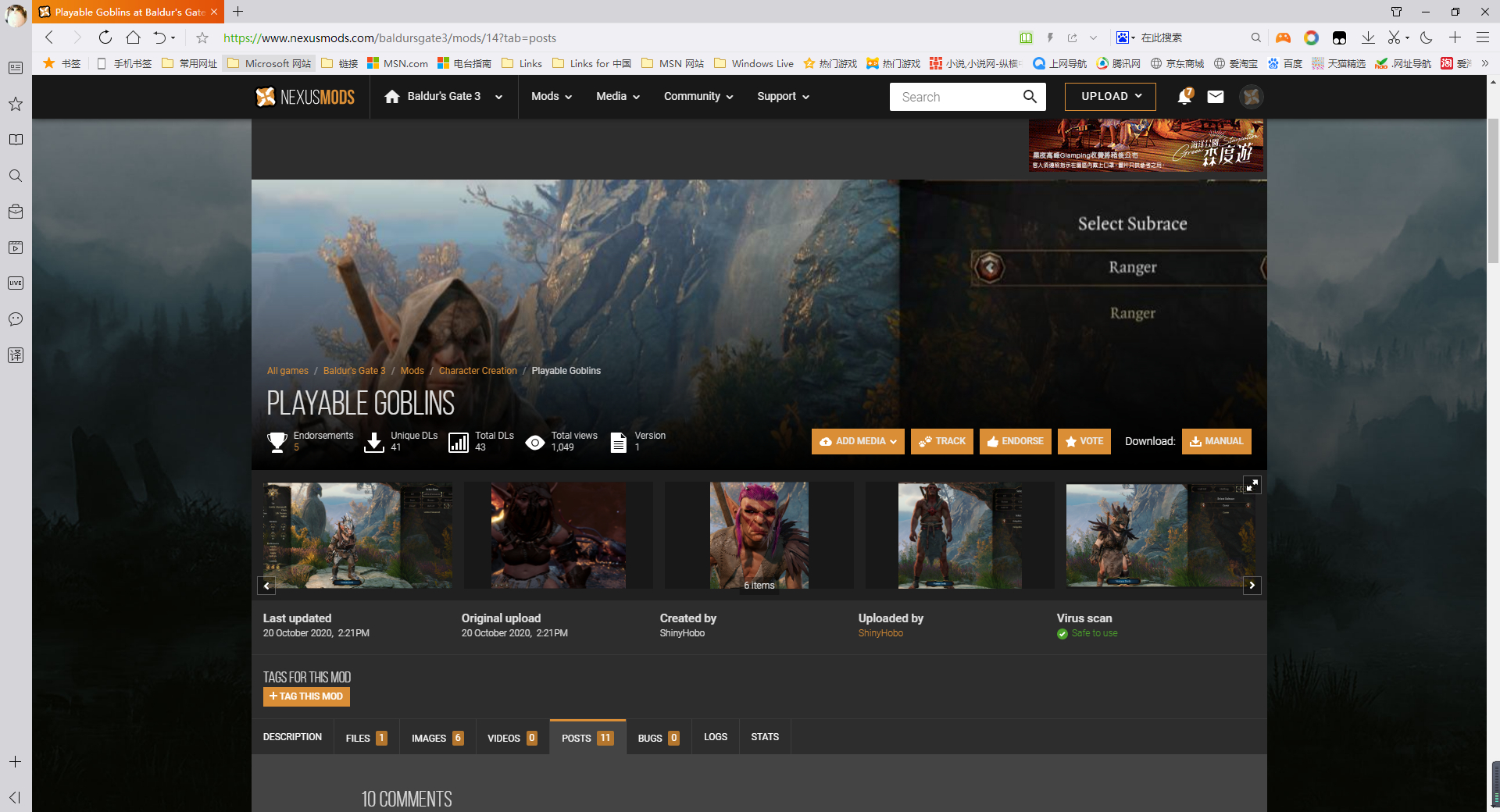Open ShinyHobo uploader profile link

(x=880, y=633)
